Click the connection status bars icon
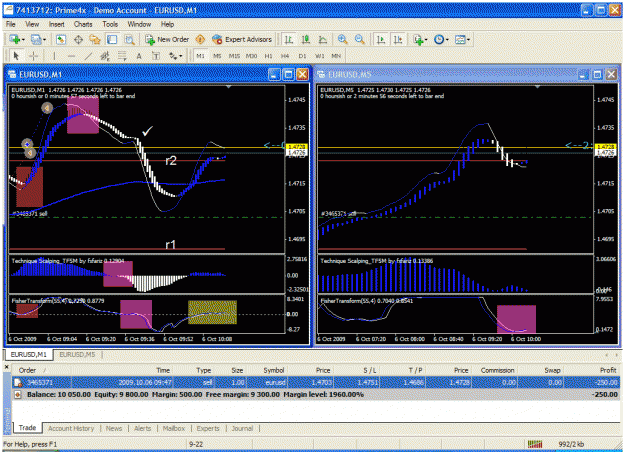 coord(535,444)
